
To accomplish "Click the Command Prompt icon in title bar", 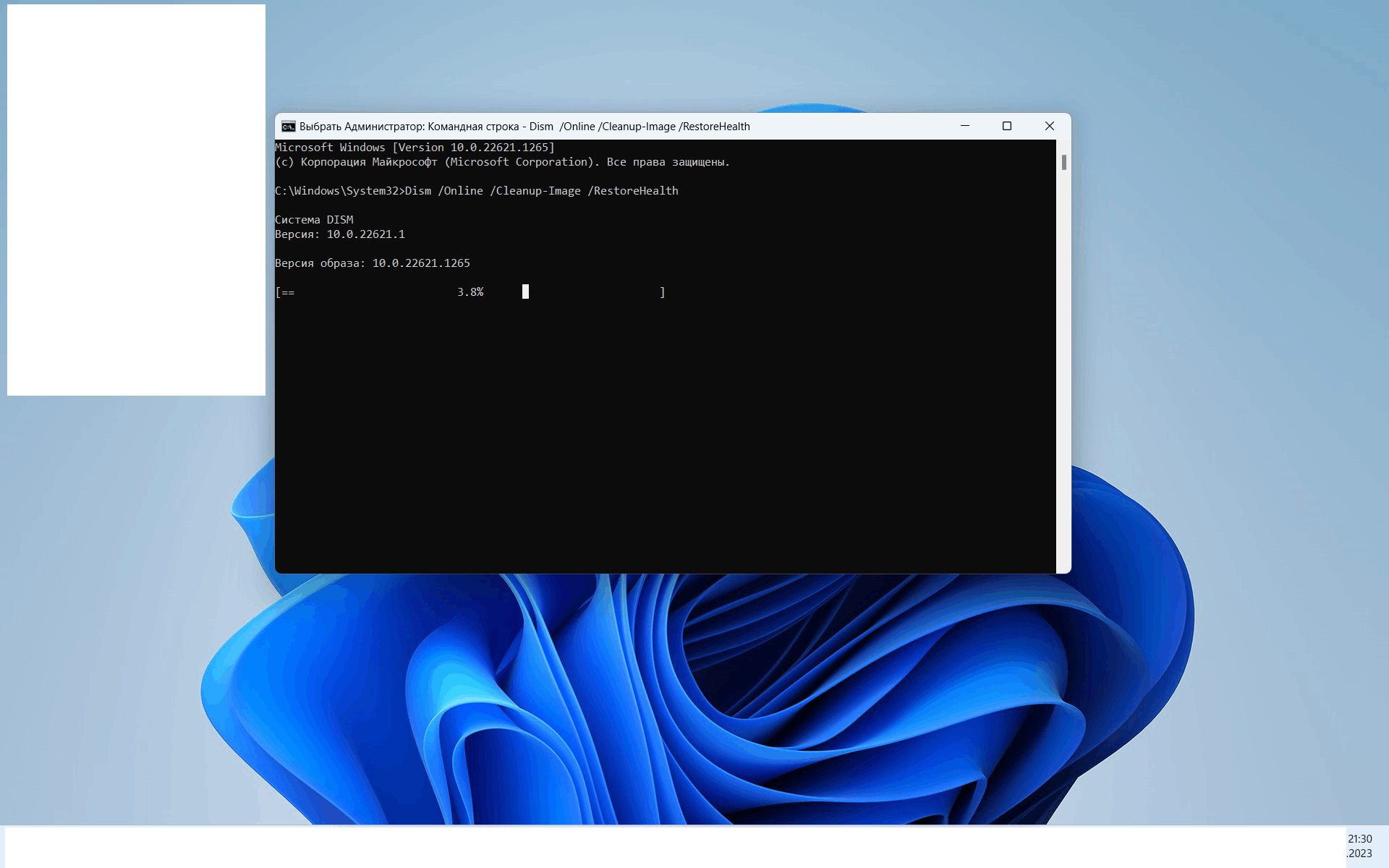I will (x=288, y=127).
